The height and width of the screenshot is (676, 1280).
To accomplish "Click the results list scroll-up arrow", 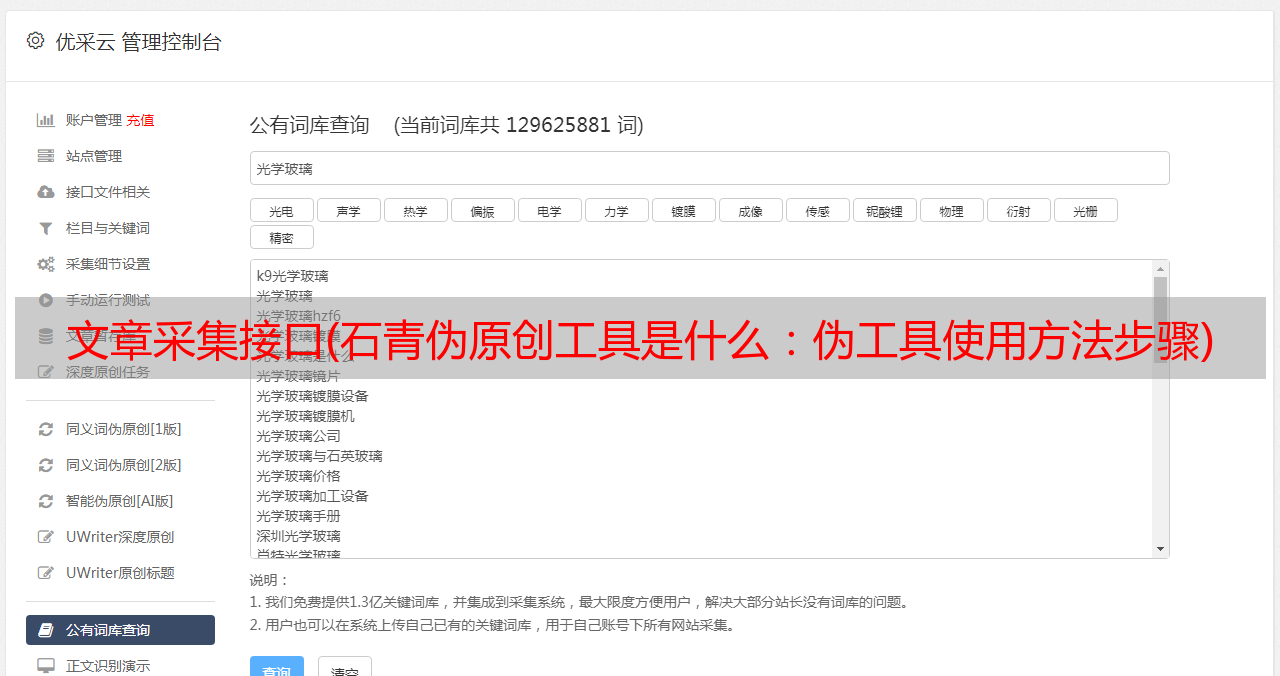I will click(x=1160, y=269).
